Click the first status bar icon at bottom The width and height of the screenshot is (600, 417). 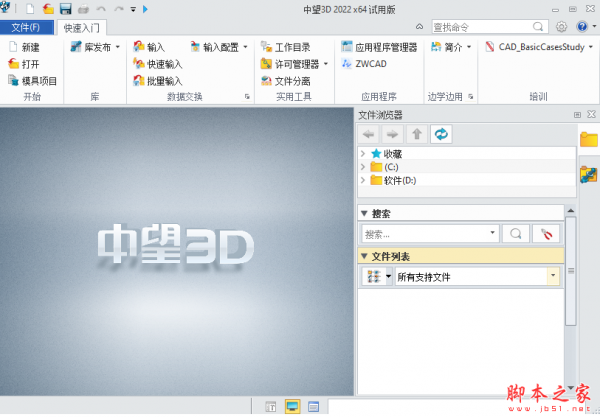[271, 407]
